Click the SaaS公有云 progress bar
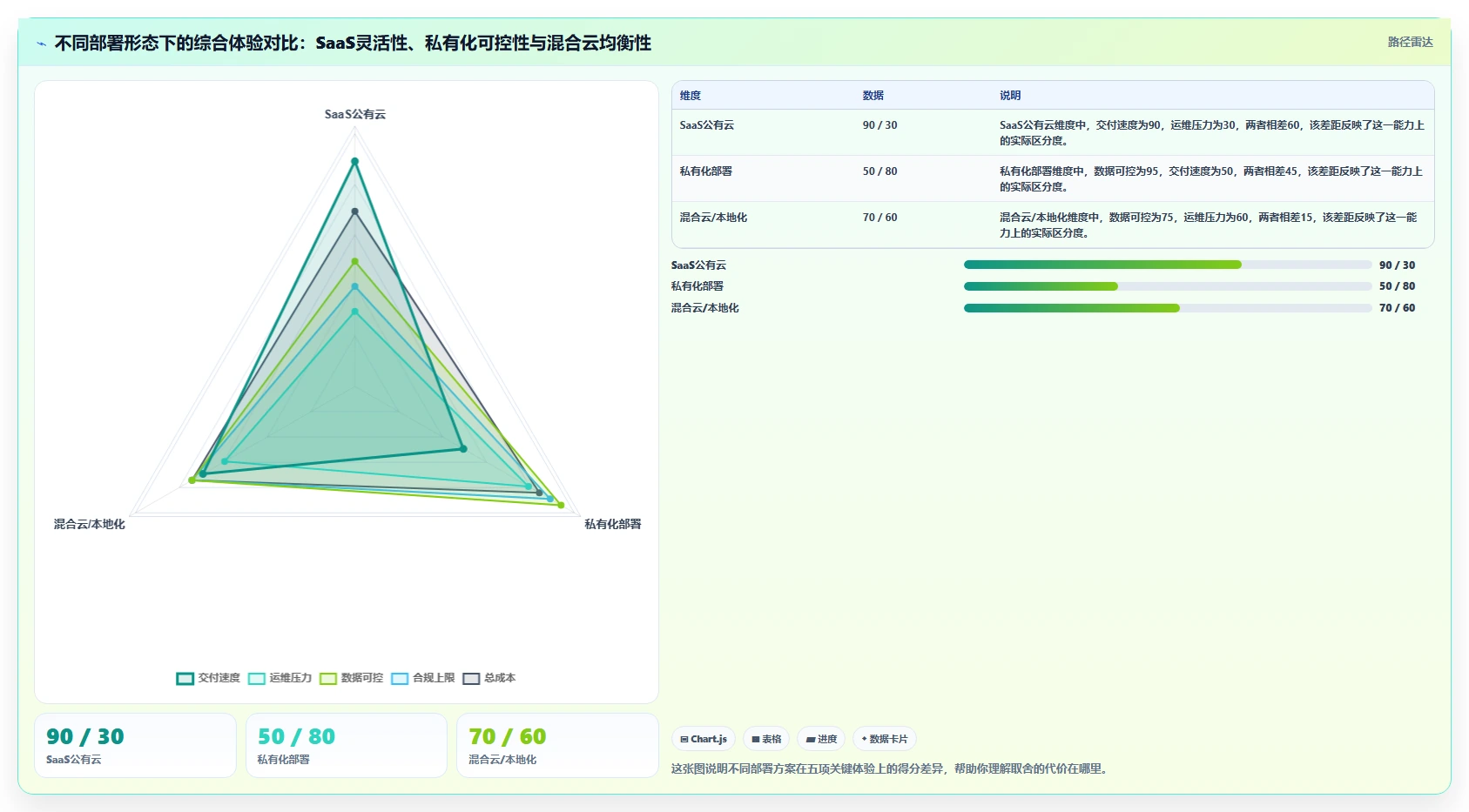This screenshot has height=812, width=1469. pos(1168,265)
